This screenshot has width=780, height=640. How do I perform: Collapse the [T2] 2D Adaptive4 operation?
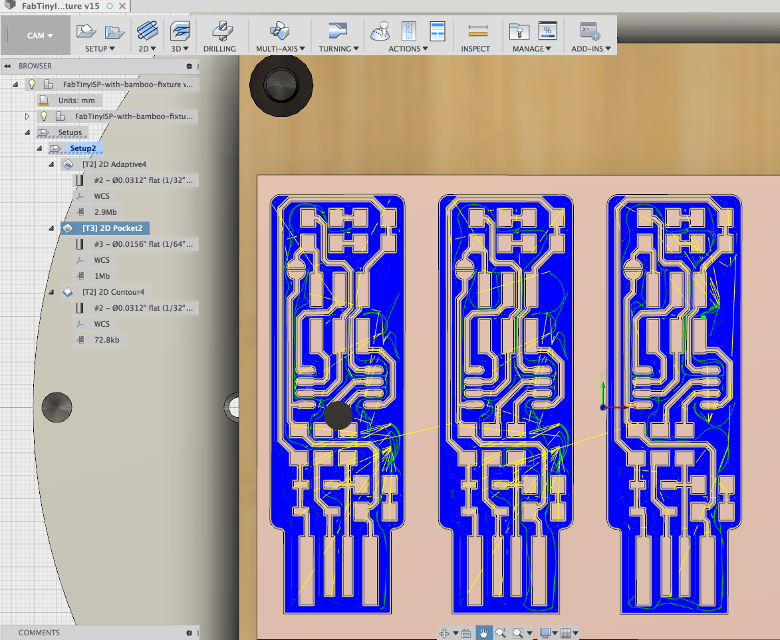tap(51, 164)
